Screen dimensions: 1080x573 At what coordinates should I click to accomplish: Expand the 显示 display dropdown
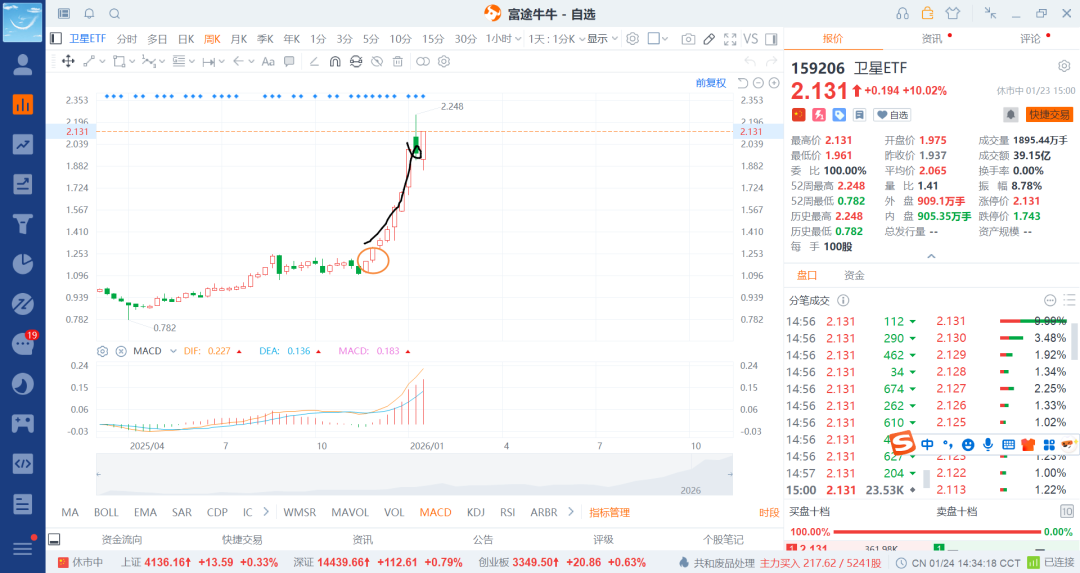tap(603, 39)
